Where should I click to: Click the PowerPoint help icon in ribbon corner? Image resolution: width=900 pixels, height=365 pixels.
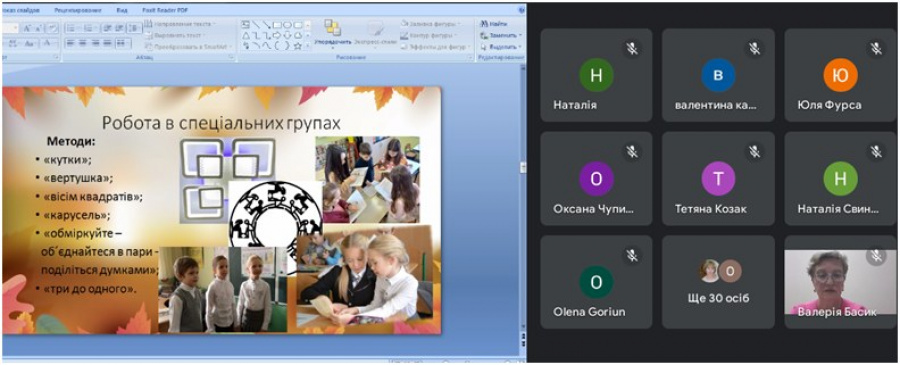[x=521, y=10]
